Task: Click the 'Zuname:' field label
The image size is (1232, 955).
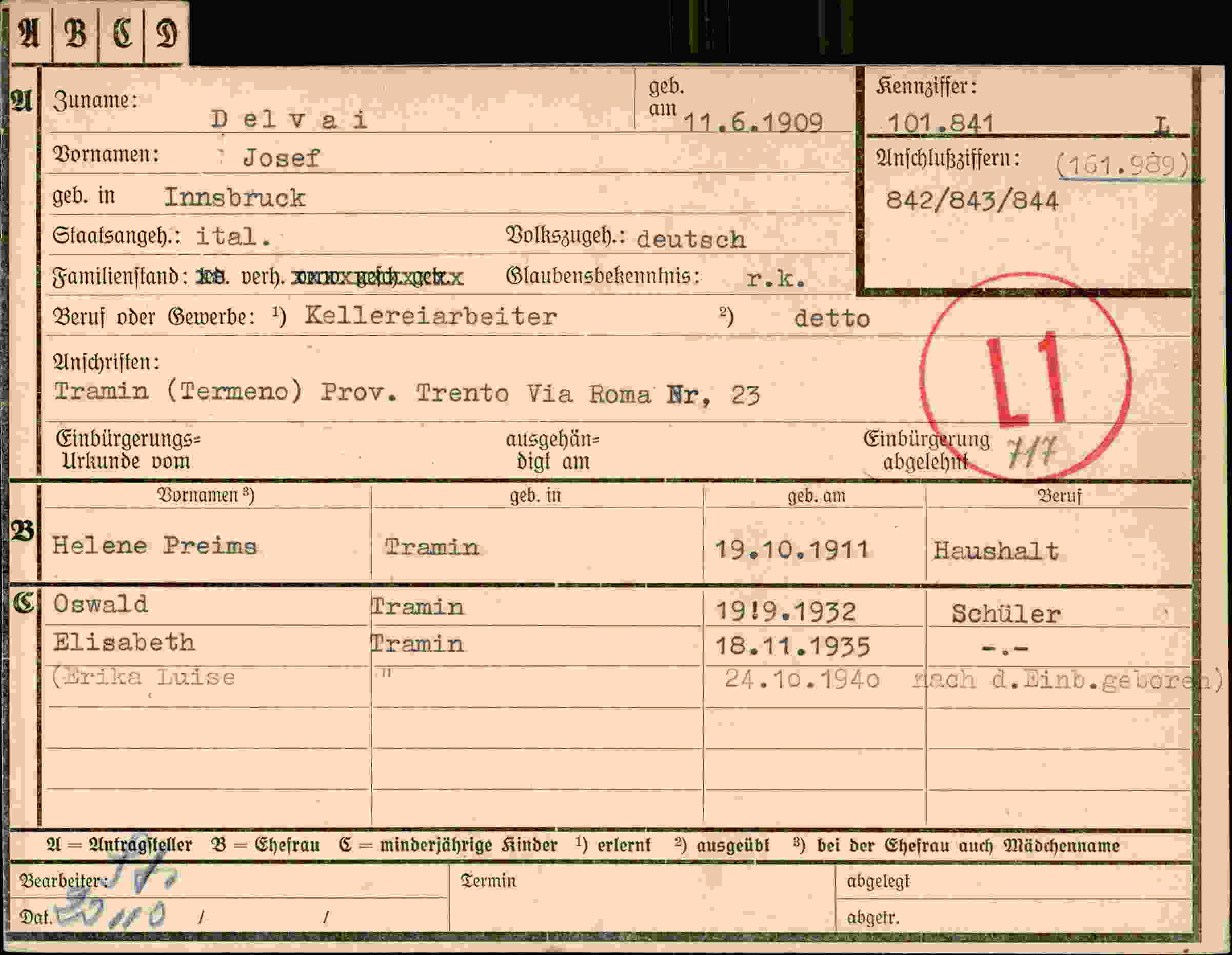Action: point(95,100)
